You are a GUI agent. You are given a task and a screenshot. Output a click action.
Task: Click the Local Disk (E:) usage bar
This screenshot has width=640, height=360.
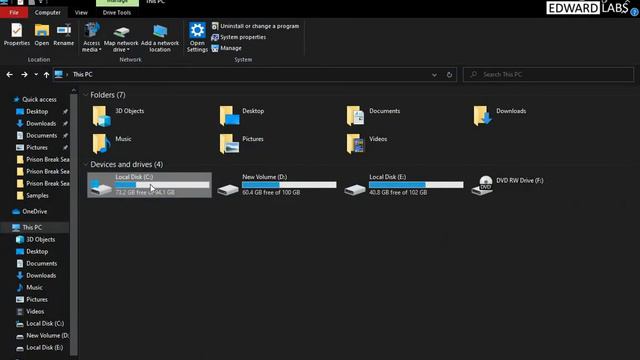(416, 185)
